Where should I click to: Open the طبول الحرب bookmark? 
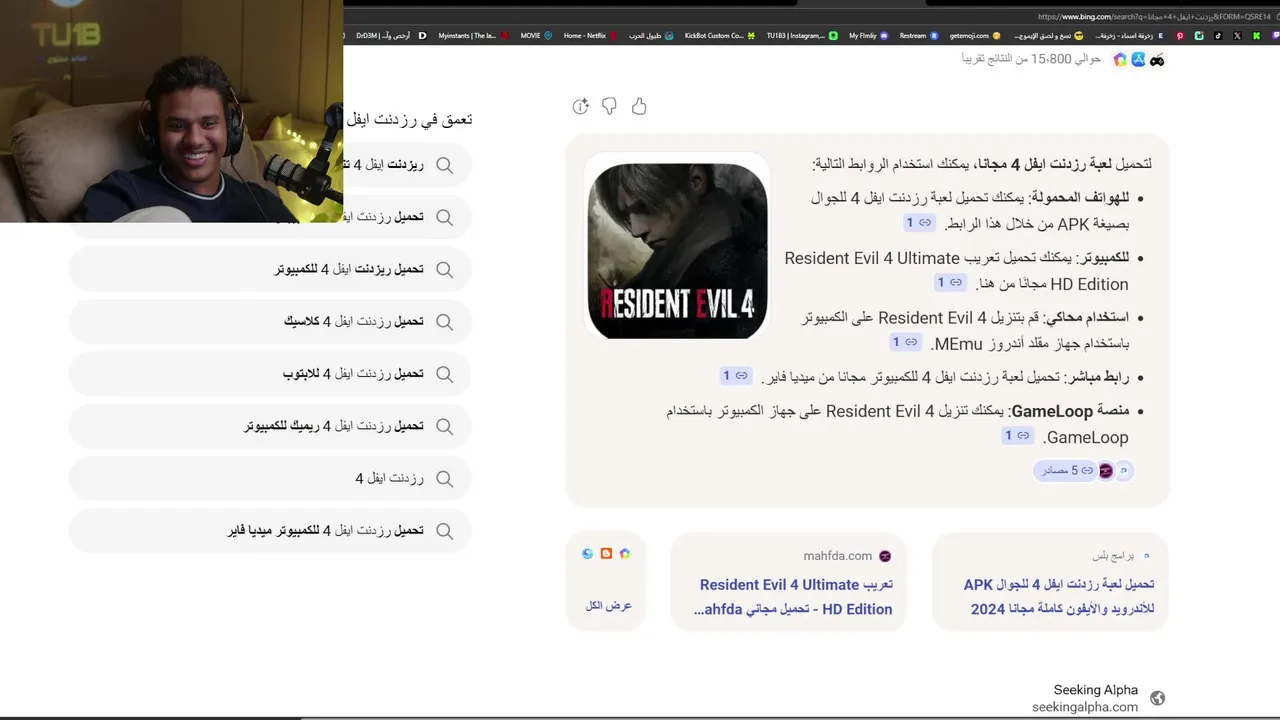[x=650, y=36]
